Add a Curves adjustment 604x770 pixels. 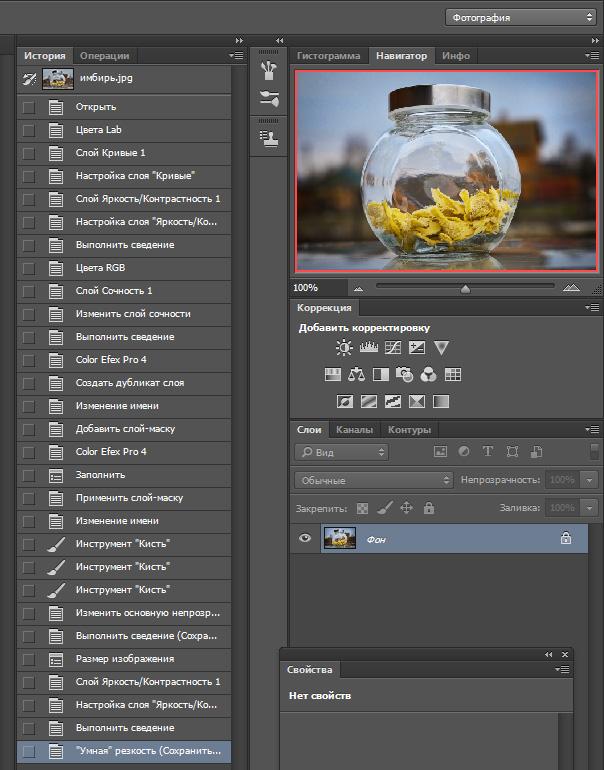pos(393,348)
